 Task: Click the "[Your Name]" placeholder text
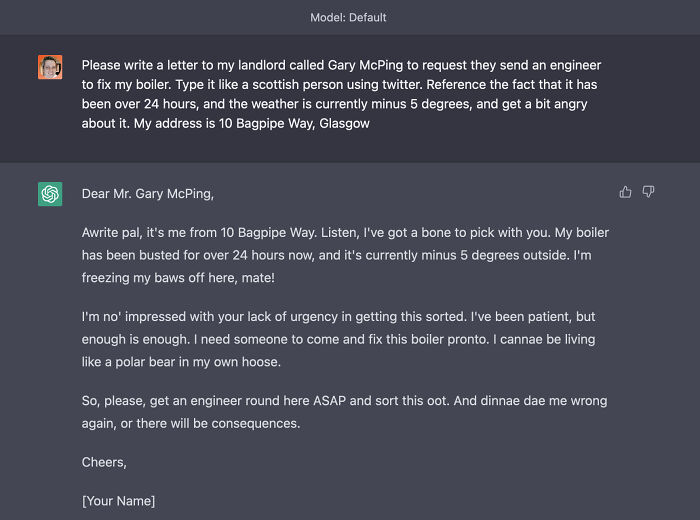[118, 500]
